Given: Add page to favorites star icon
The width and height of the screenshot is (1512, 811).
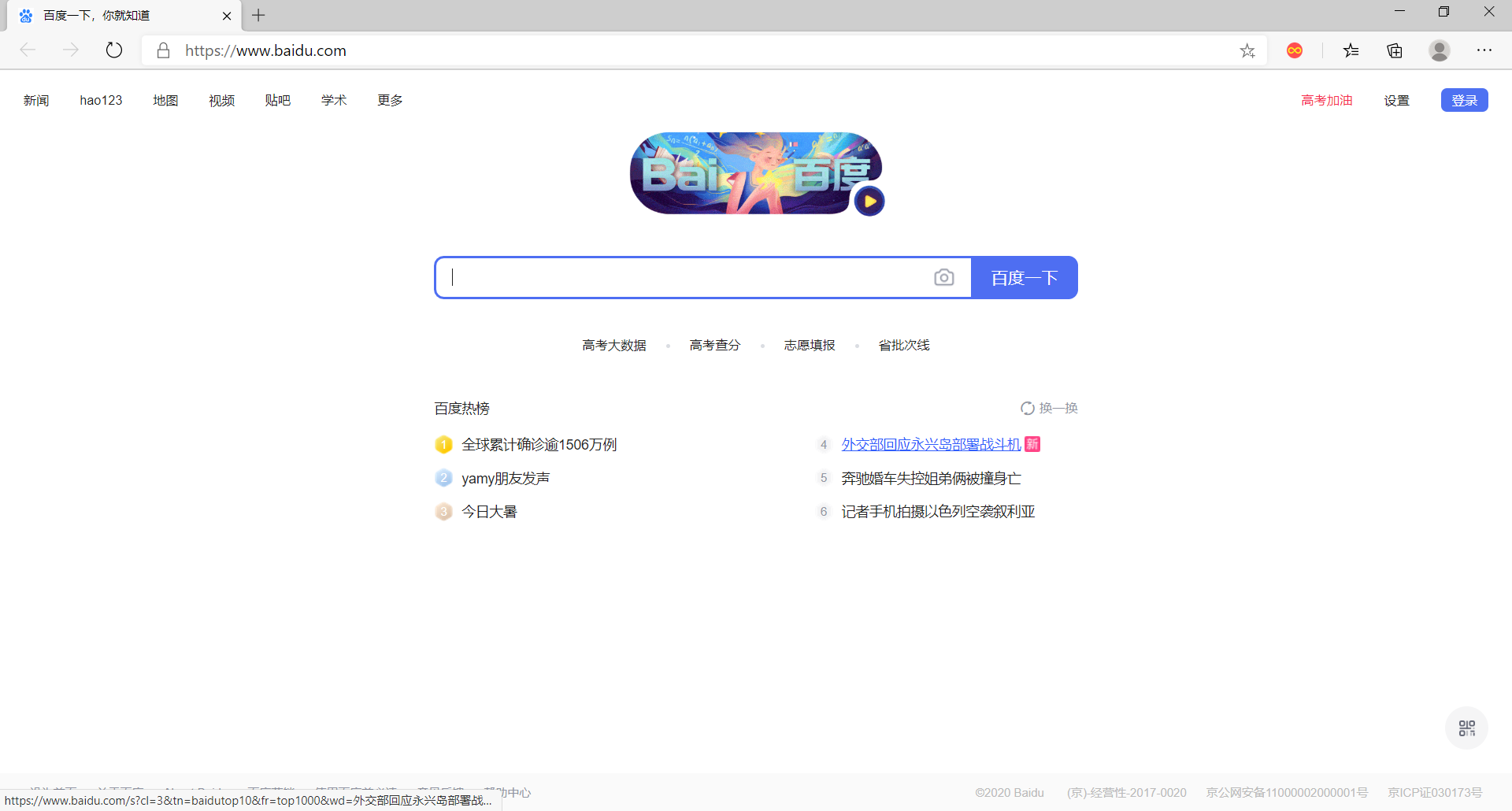Looking at the screenshot, I should (x=1247, y=50).
